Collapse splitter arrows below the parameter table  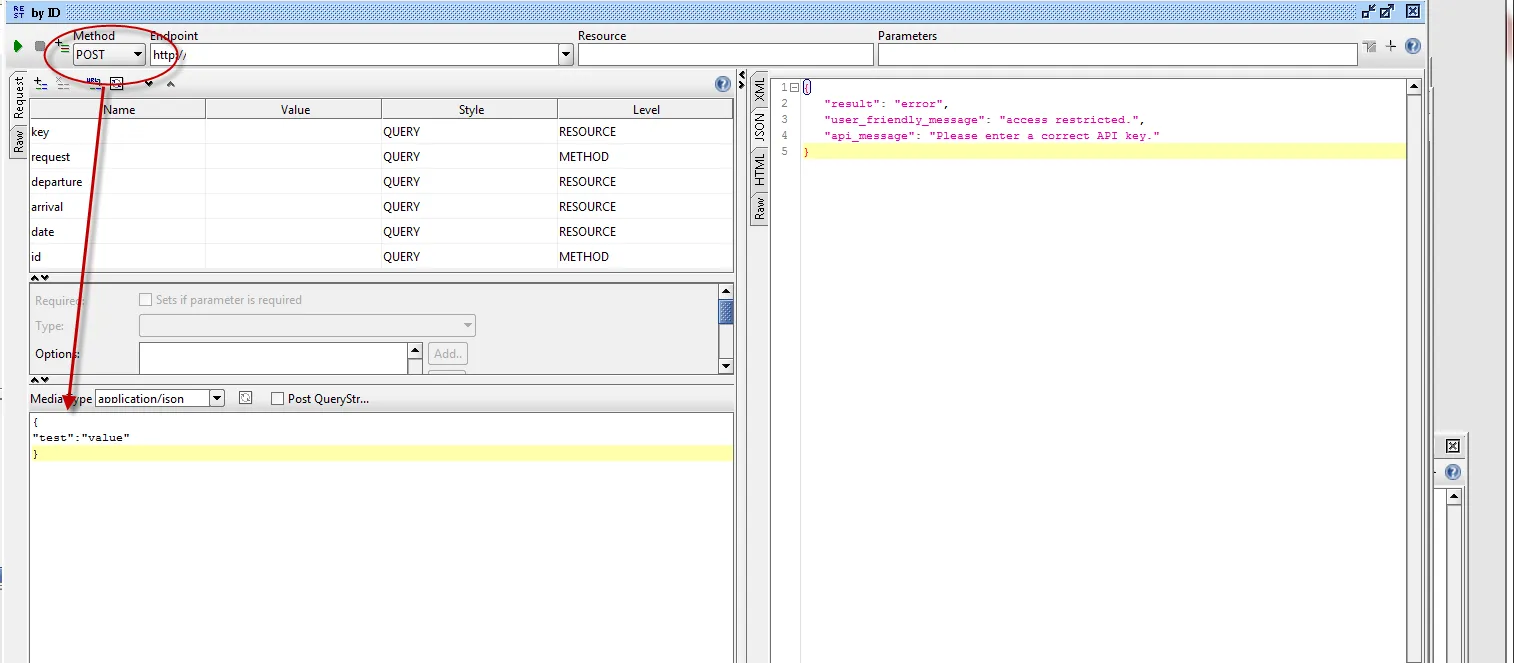[40, 277]
